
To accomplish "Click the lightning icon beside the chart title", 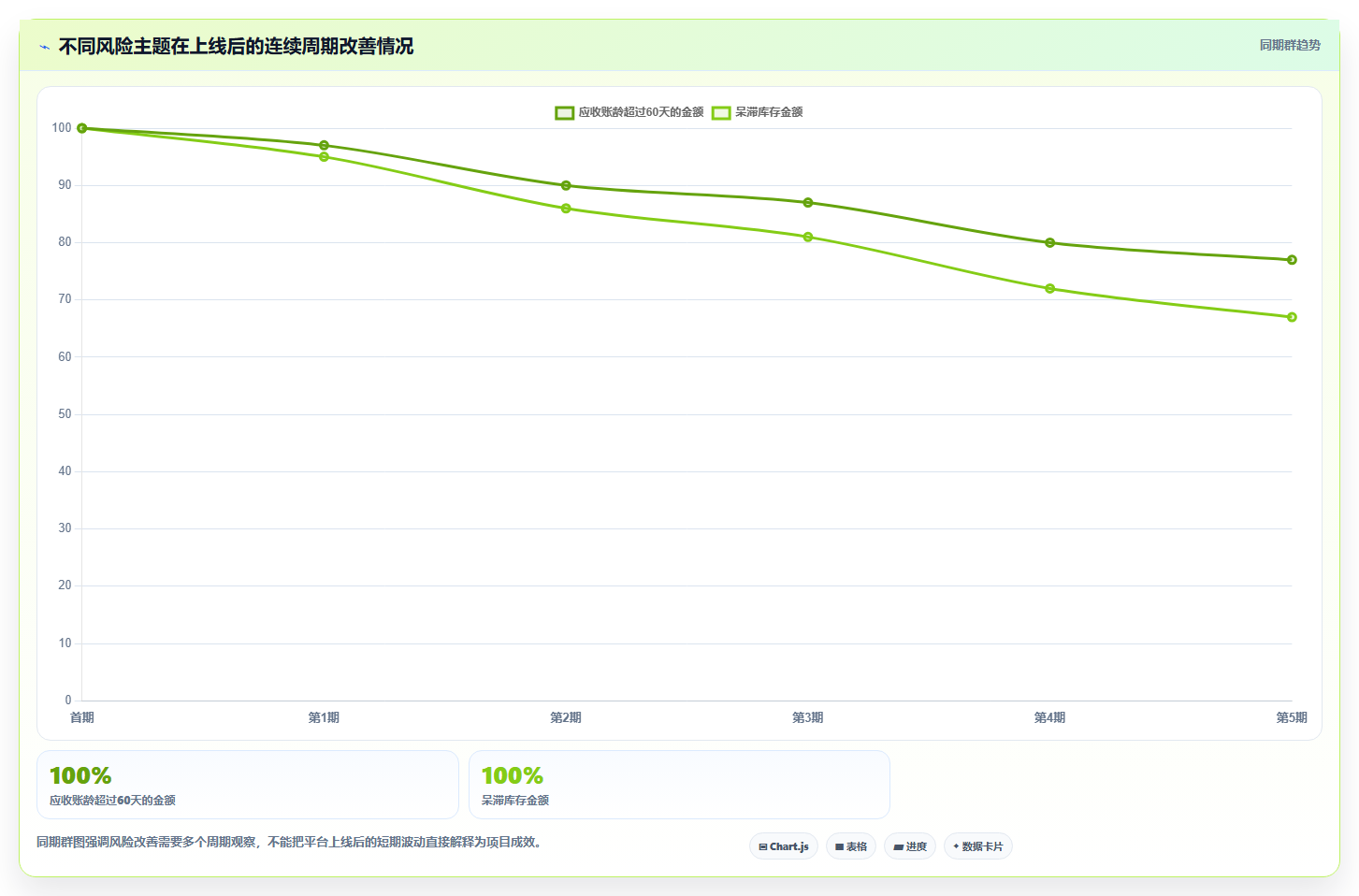I will pos(45,47).
